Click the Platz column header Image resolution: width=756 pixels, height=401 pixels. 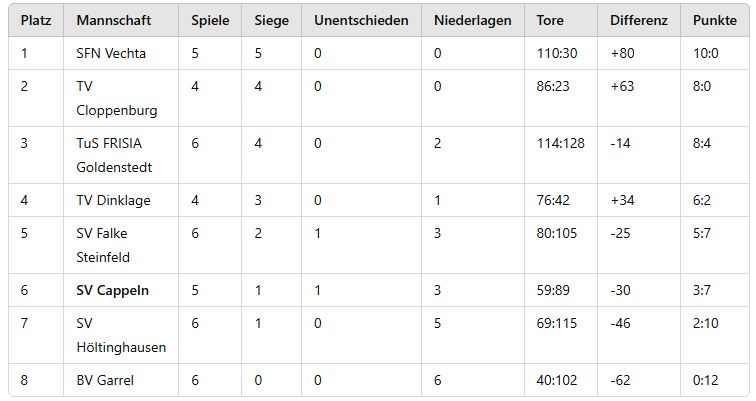36,20
